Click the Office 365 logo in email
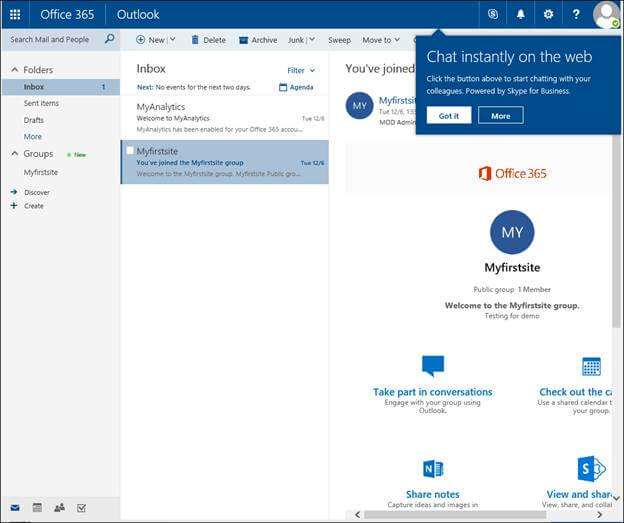The image size is (624, 523). pos(512,174)
